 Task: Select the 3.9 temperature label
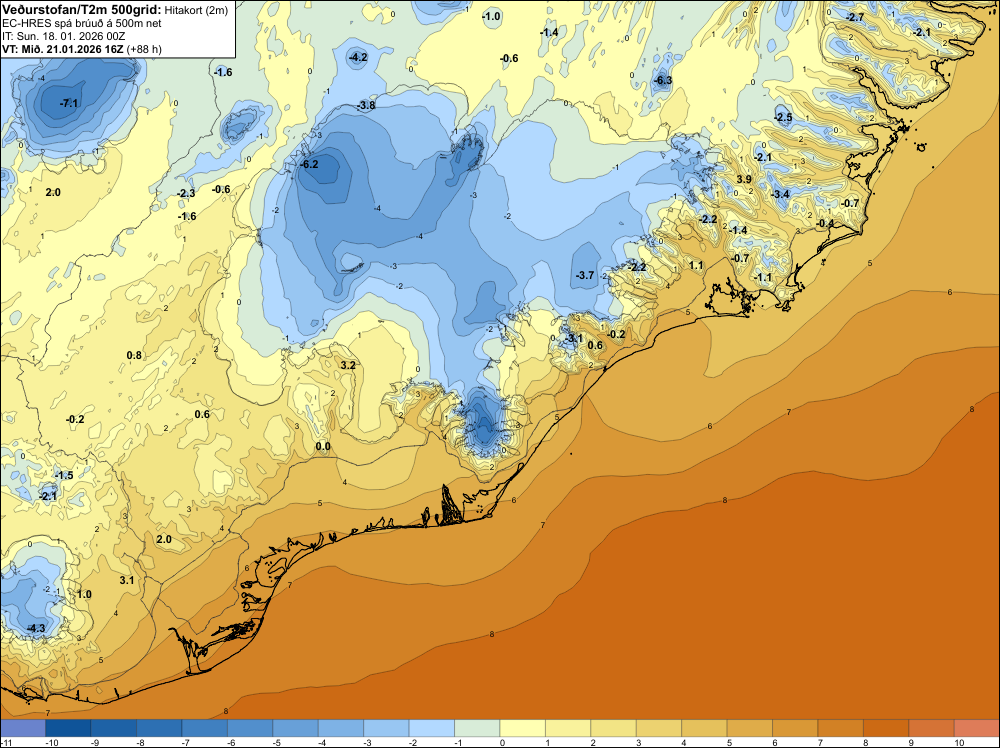tap(744, 179)
